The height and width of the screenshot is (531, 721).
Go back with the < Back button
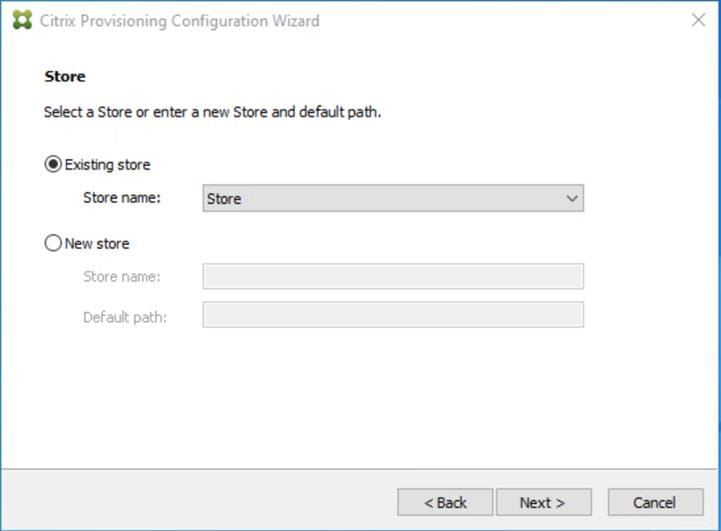(x=445, y=502)
